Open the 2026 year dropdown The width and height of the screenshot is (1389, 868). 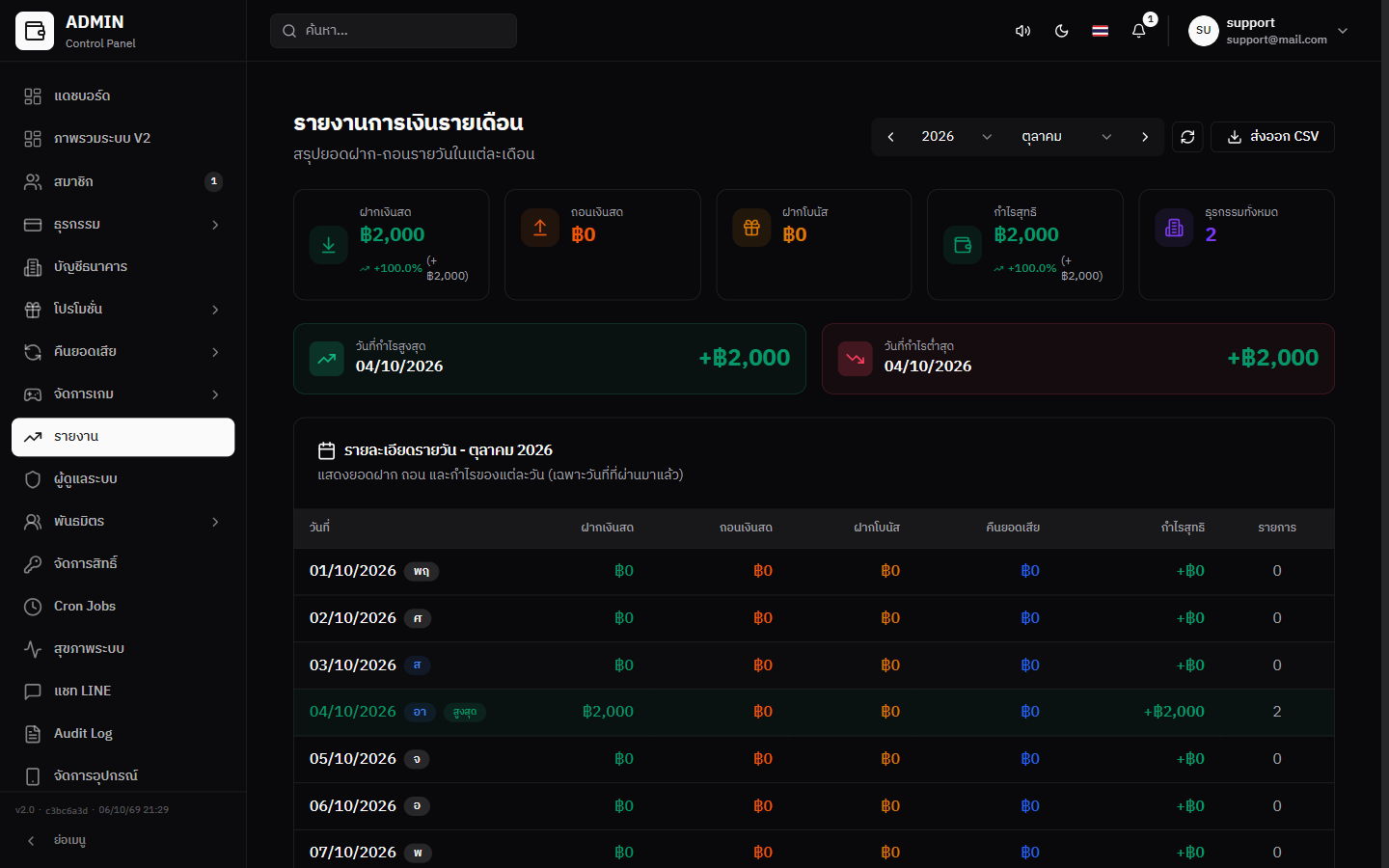point(956,137)
